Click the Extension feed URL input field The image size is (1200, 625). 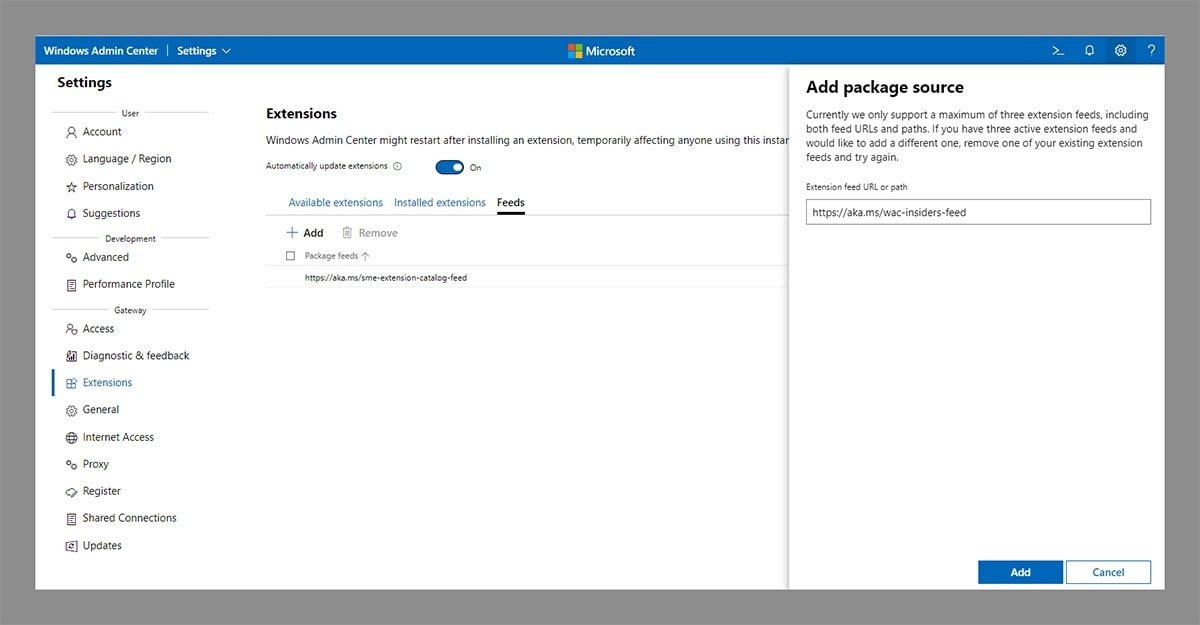coord(978,211)
